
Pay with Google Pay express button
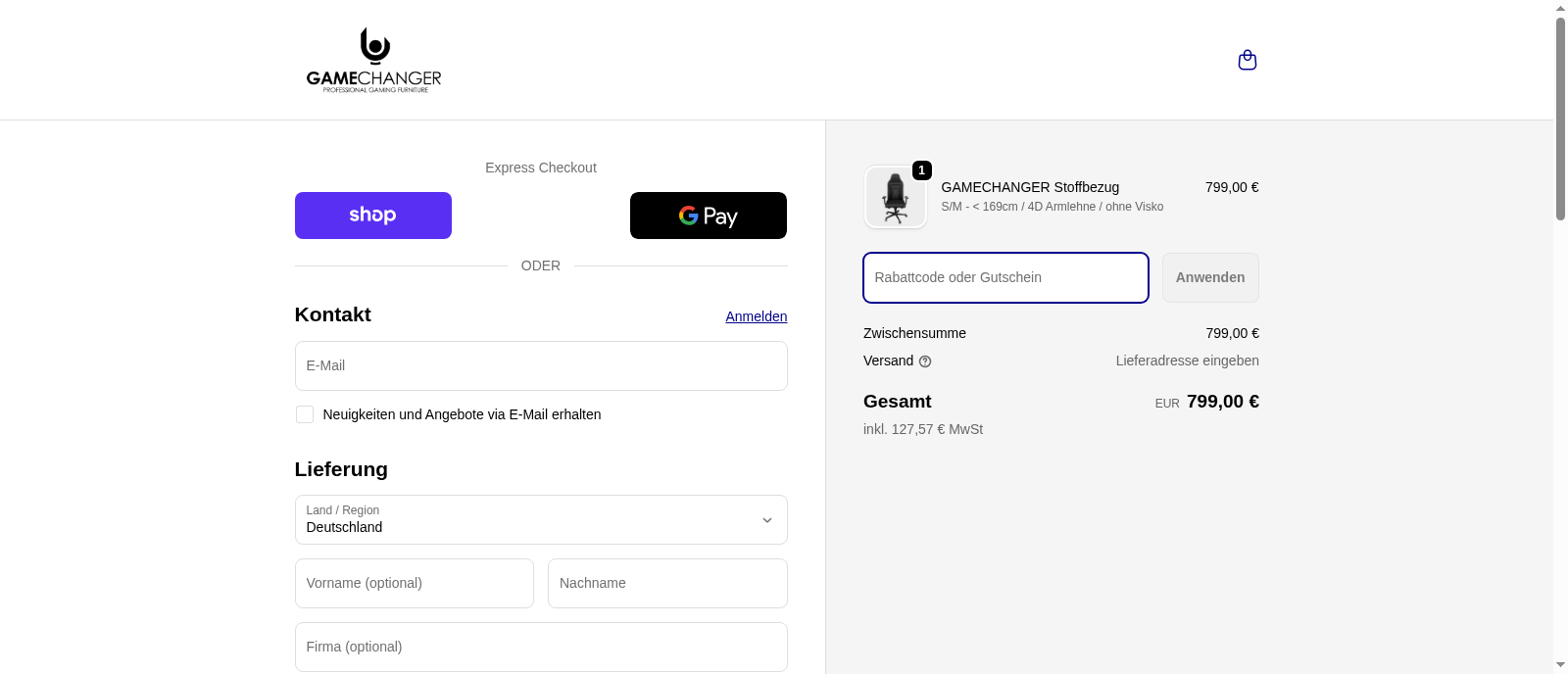coord(708,216)
